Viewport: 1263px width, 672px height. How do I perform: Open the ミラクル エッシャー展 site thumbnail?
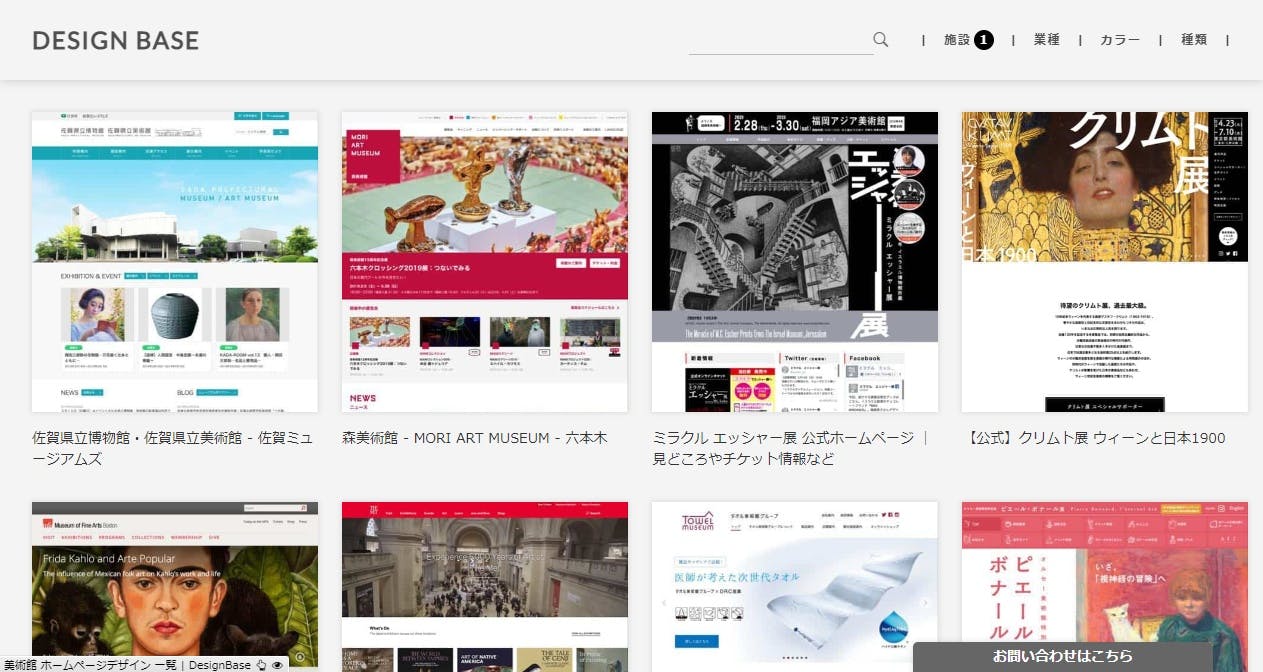pyautogui.click(x=795, y=262)
